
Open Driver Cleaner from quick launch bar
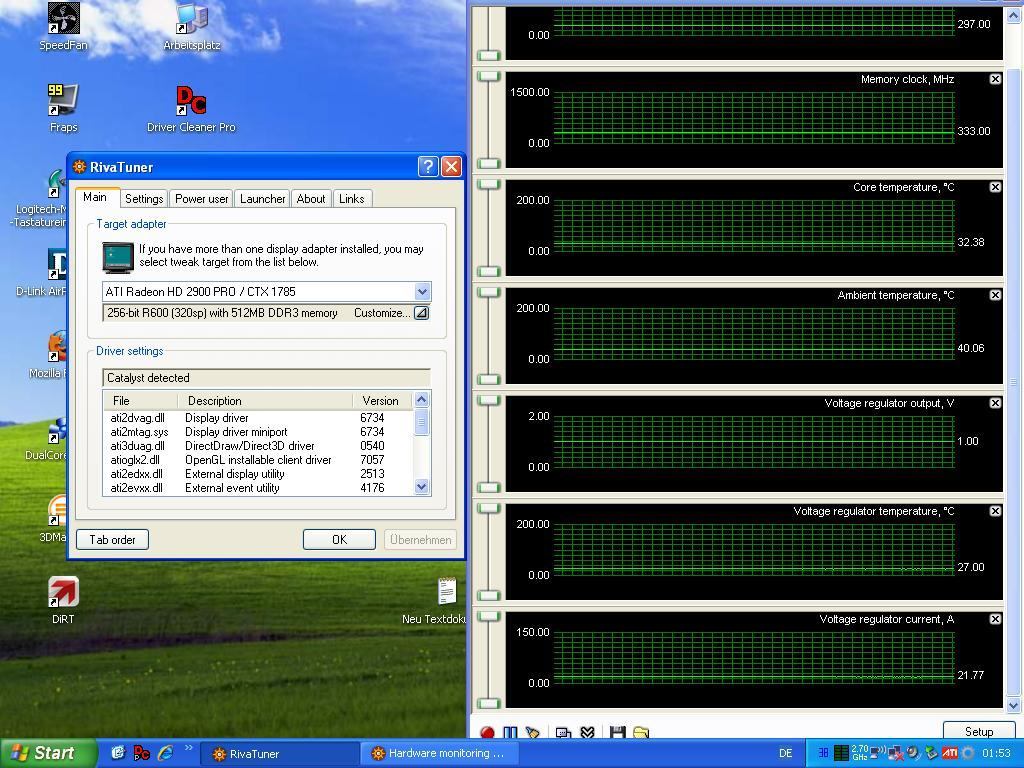pos(141,753)
